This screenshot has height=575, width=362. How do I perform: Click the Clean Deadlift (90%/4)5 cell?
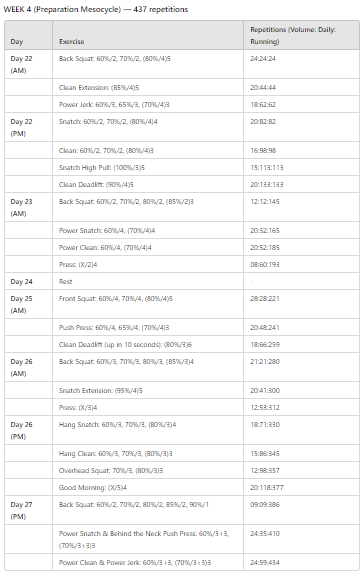point(148,184)
